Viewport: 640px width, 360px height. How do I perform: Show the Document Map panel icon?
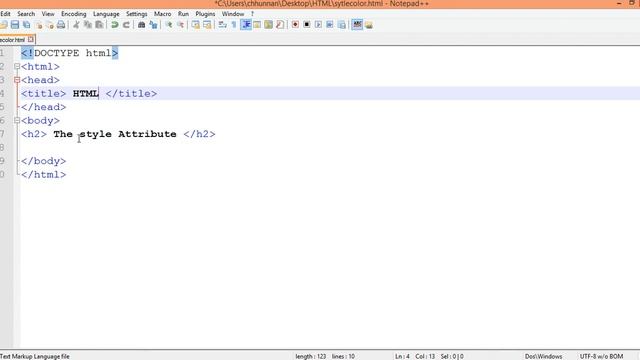coord(269,25)
